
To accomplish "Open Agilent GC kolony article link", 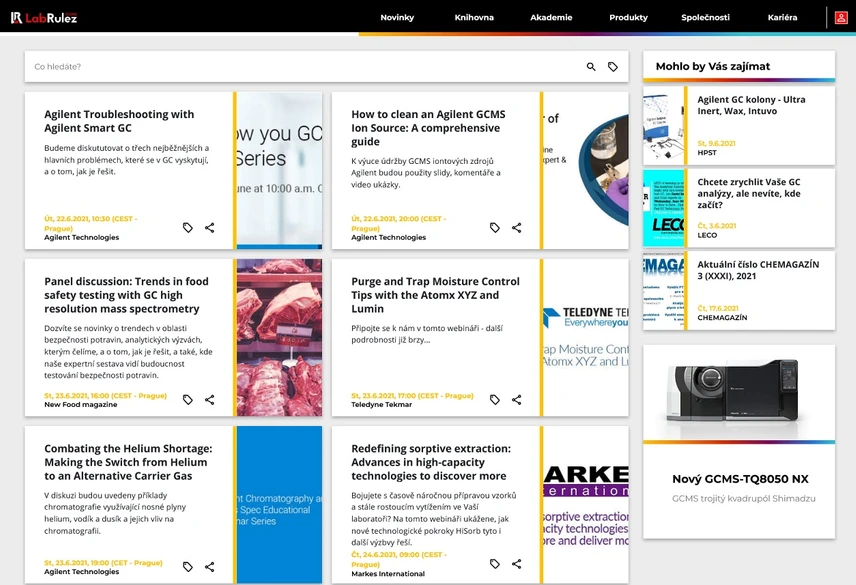I will (x=751, y=105).
